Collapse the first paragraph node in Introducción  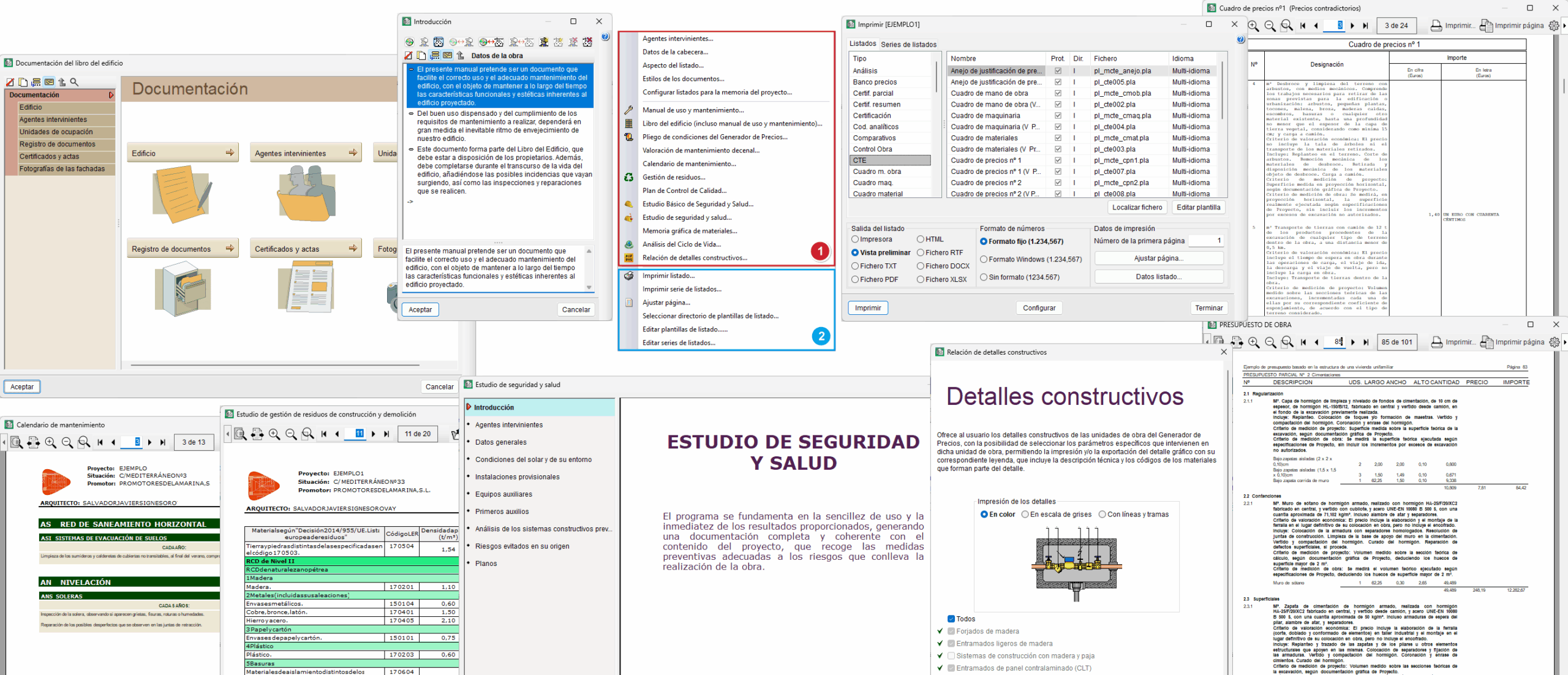(x=411, y=70)
